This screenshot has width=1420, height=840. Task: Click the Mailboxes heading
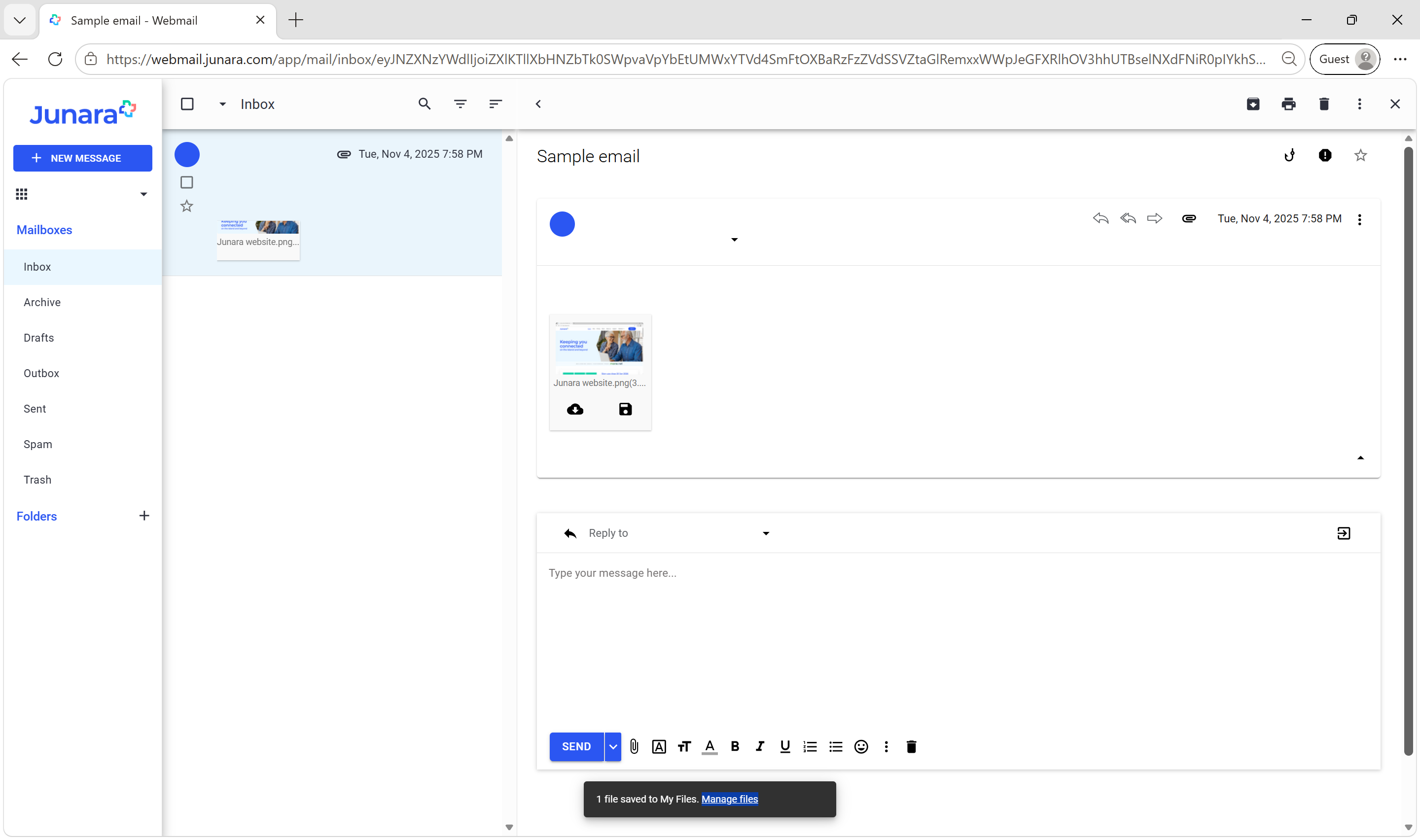tap(44, 230)
